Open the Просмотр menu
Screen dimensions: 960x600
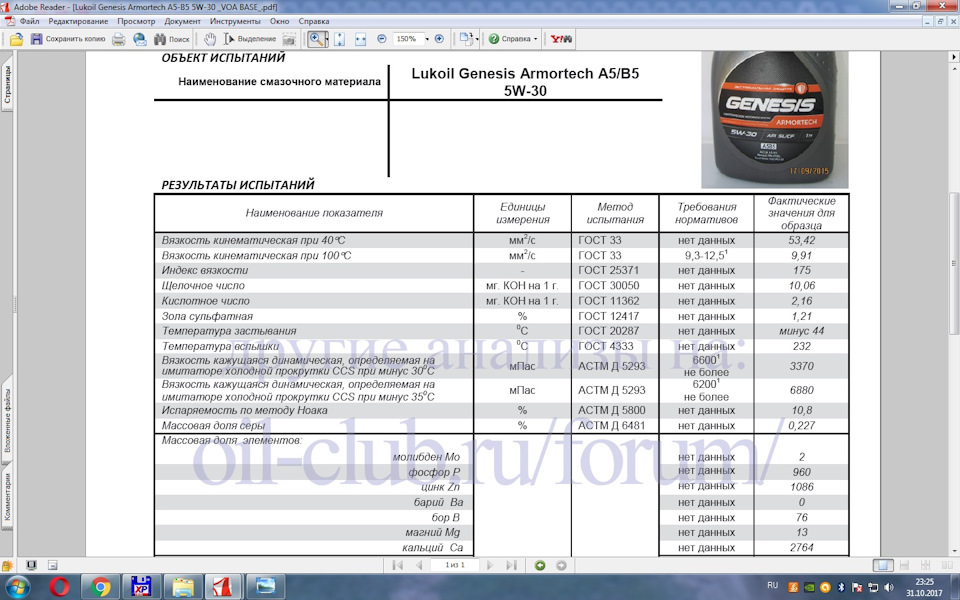coord(136,21)
